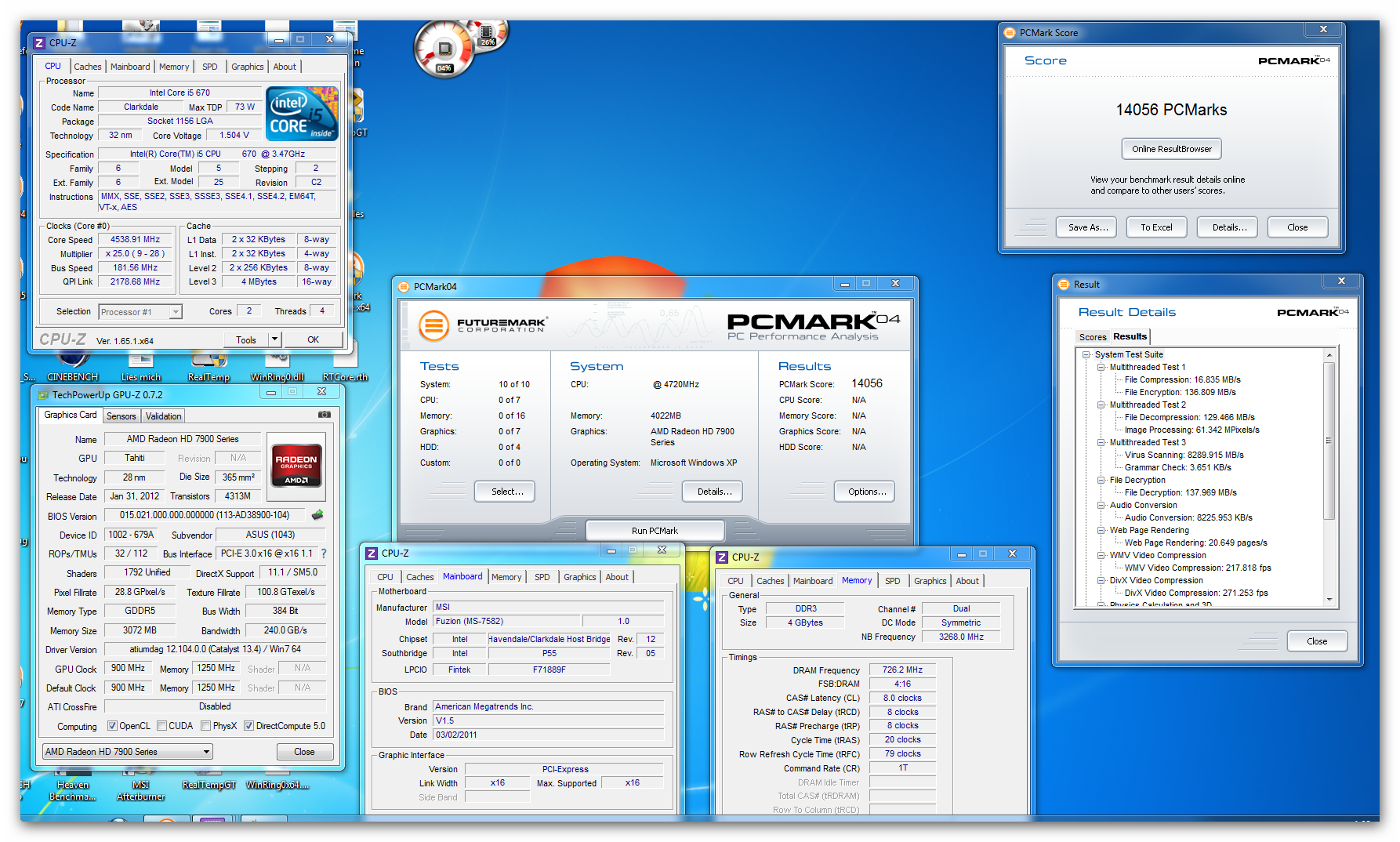
Task: Select the WinRing0.dll desktop file
Action: point(277,365)
